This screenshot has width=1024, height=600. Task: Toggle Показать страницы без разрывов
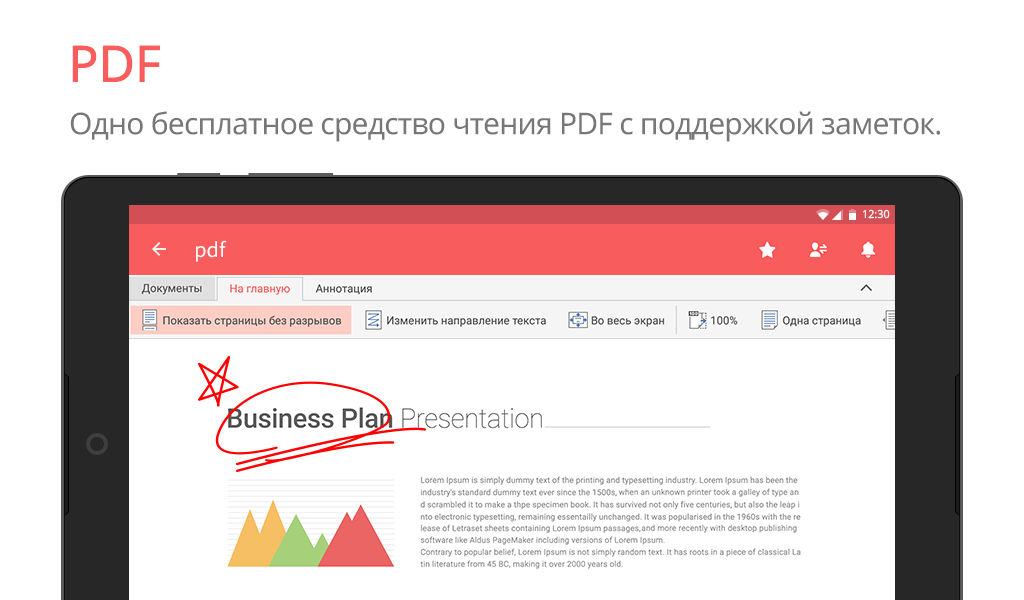(241, 320)
